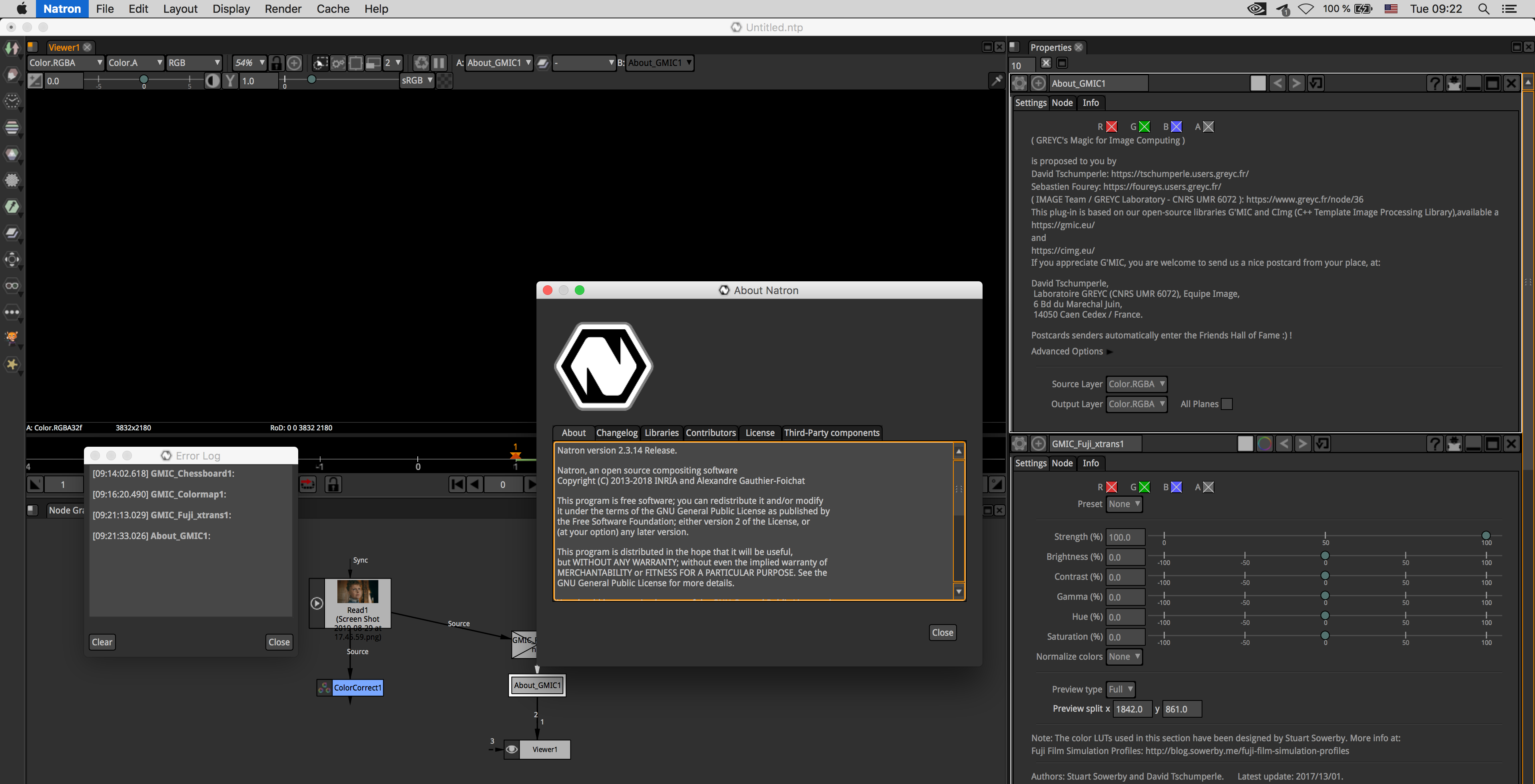
Task: Click Close in the Error Log window
Action: [279, 642]
